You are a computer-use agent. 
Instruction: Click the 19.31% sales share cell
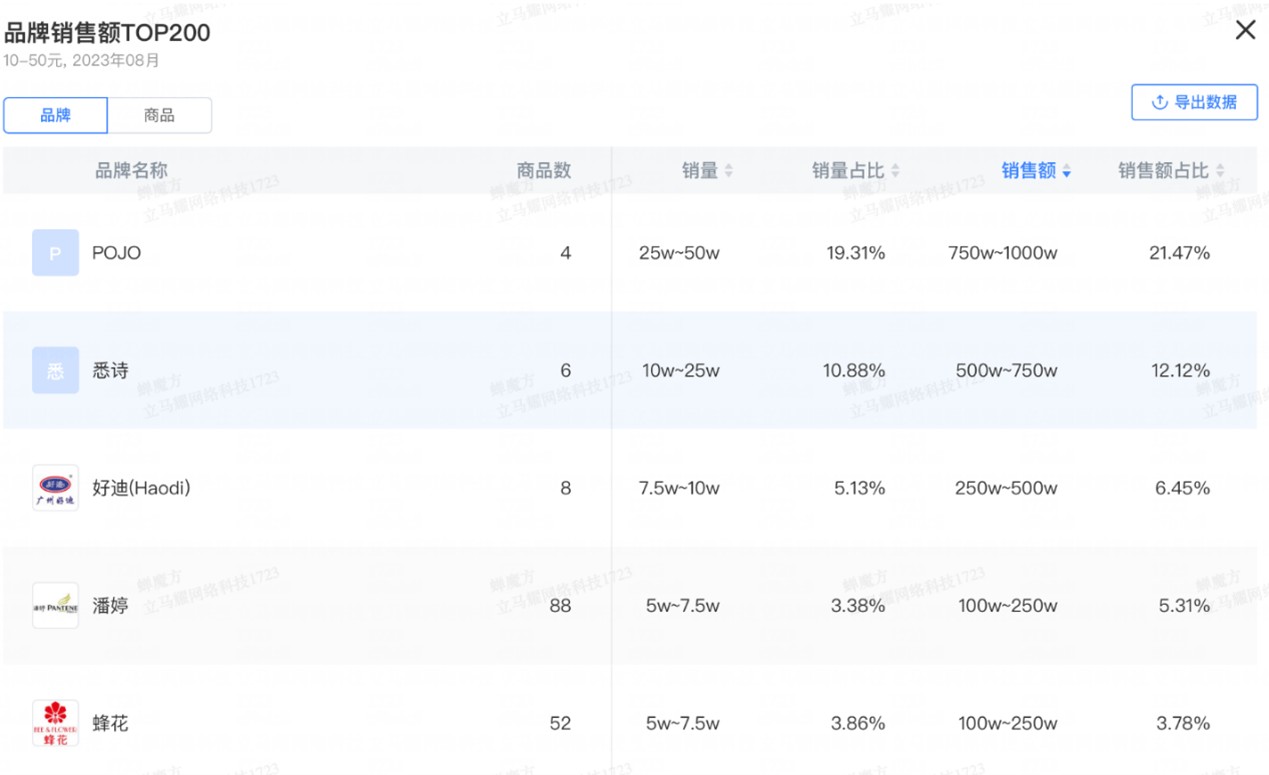[x=856, y=253]
